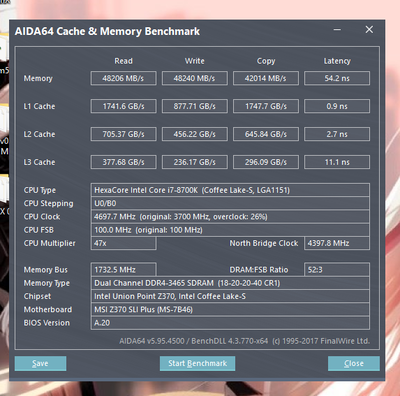Click the L1 Cache Latency 0.9 ns box

pyautogui.click(x=337, y=106)
